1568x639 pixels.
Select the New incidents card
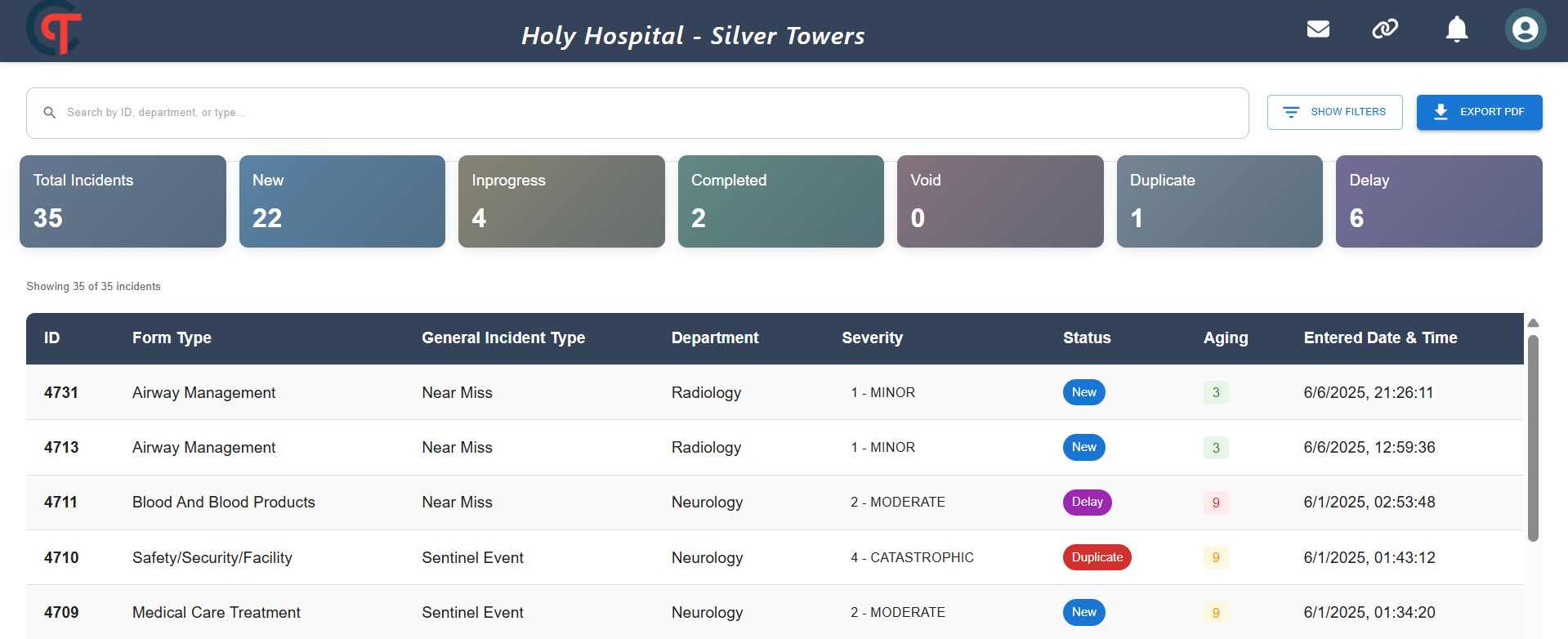pyautogui.click(x=342, y=201)
